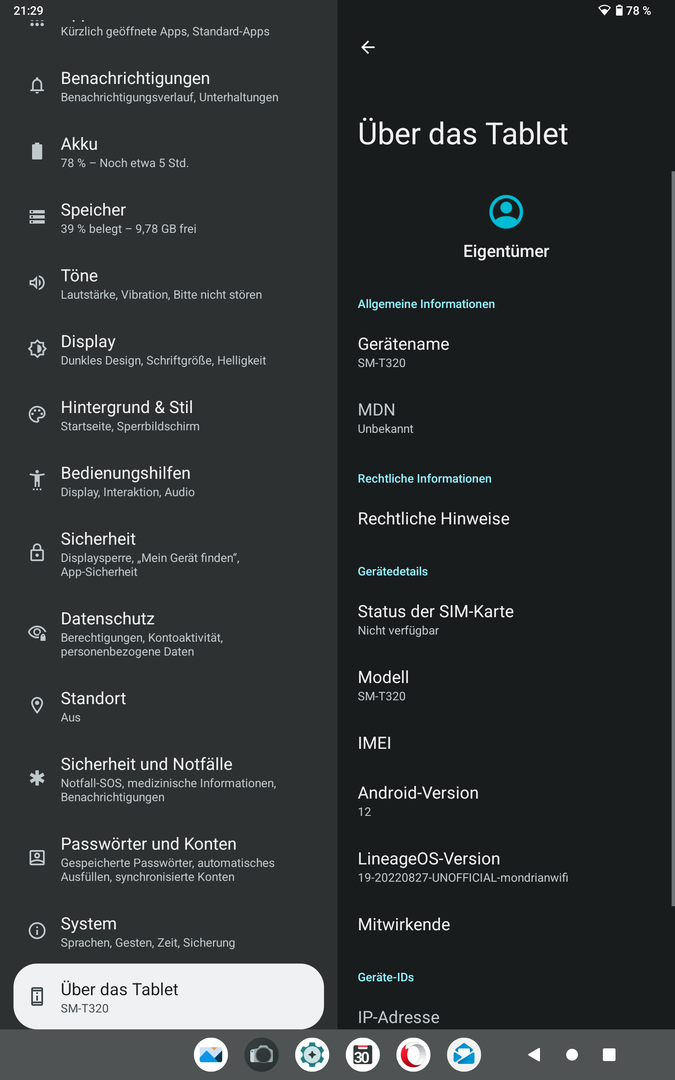Open Rechtliche Hinweise
The width and height of the screenshot is (675, 1080).
click(434, 519)
